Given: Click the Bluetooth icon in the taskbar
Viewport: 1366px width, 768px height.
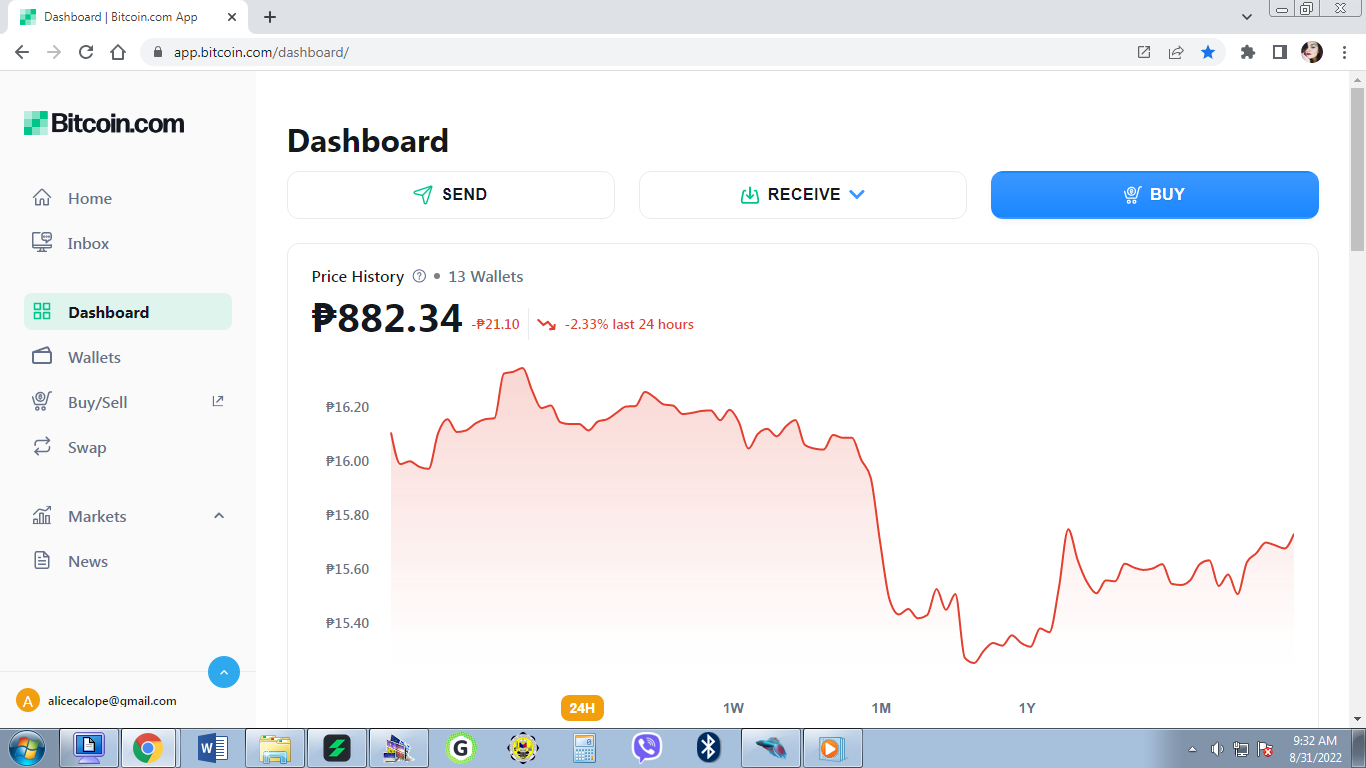Looking at the screenshot, I should (x=708, y=748).
